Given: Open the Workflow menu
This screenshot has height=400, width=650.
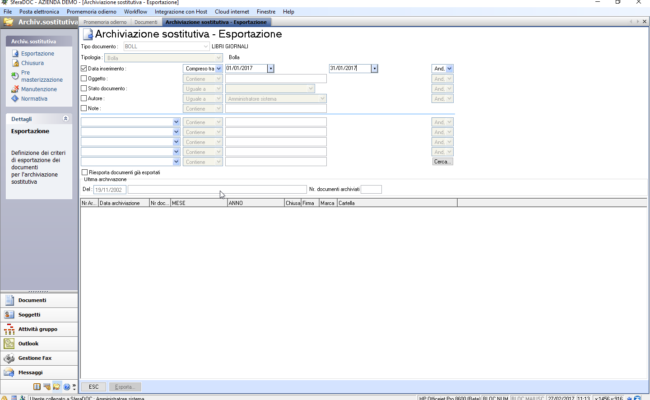Looking at the screenshot, I should (x=135, y=12).
